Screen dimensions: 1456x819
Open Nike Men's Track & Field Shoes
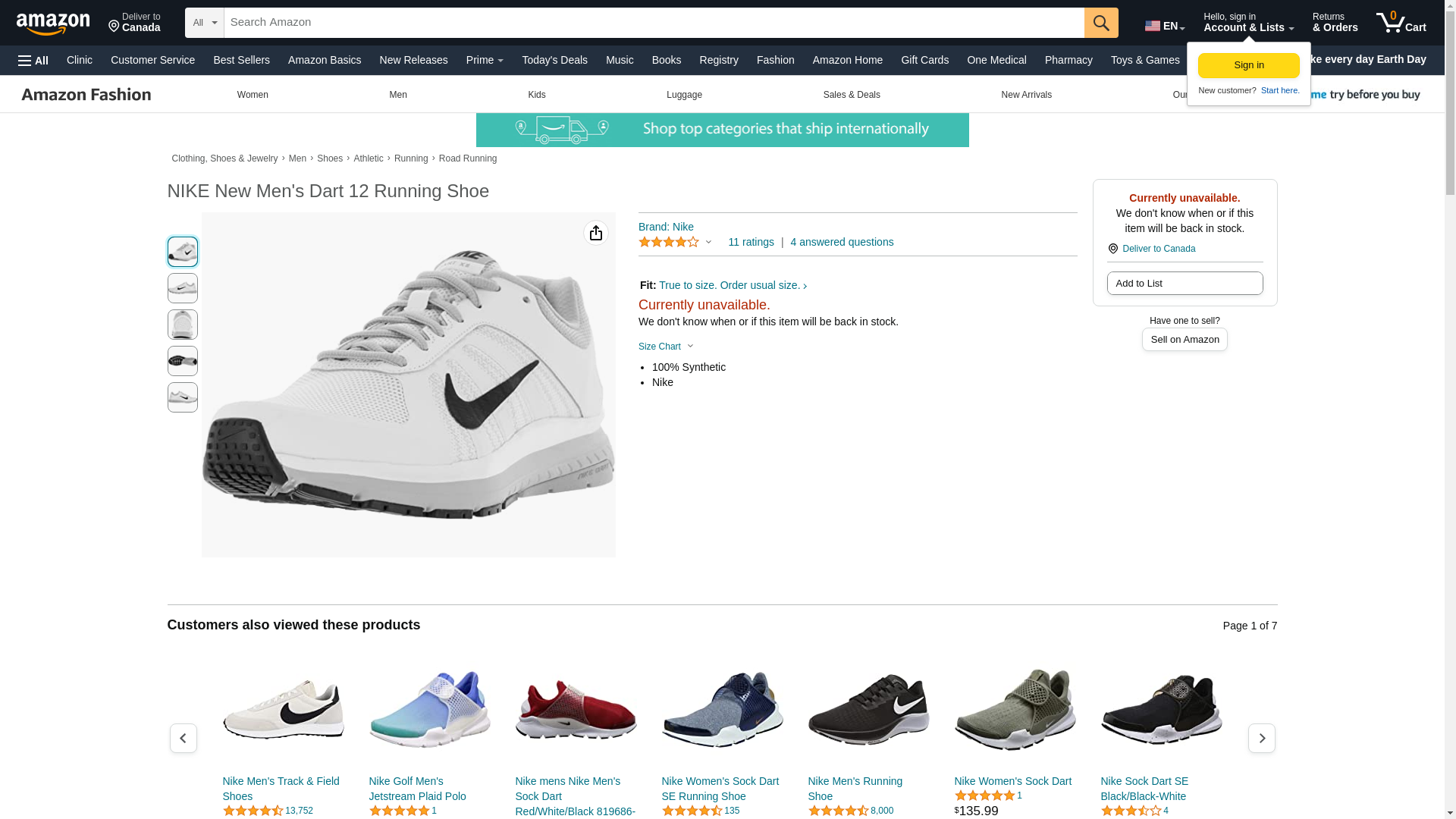(281, 789)
